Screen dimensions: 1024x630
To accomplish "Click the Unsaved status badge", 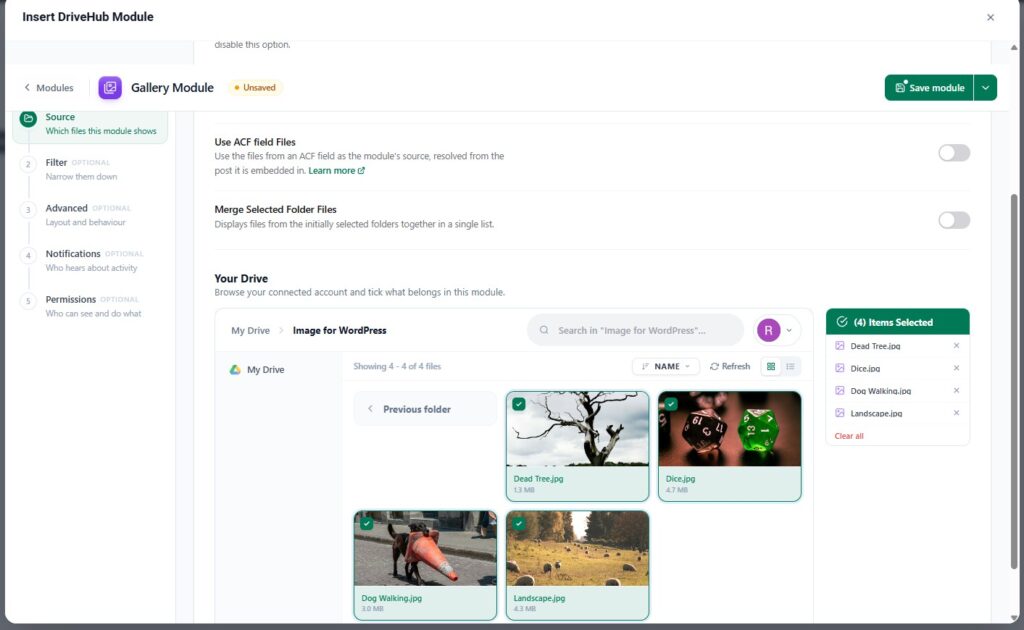I will 255,87.
